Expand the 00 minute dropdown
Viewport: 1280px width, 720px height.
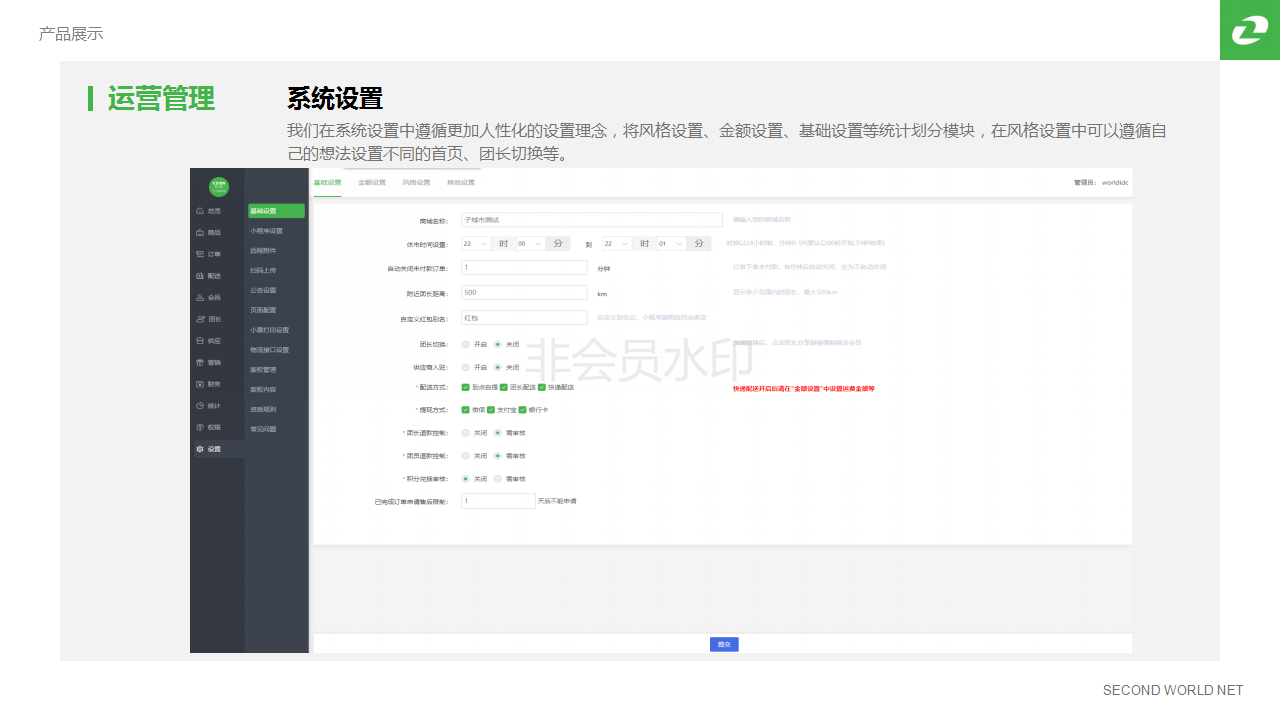click(530, 243)
